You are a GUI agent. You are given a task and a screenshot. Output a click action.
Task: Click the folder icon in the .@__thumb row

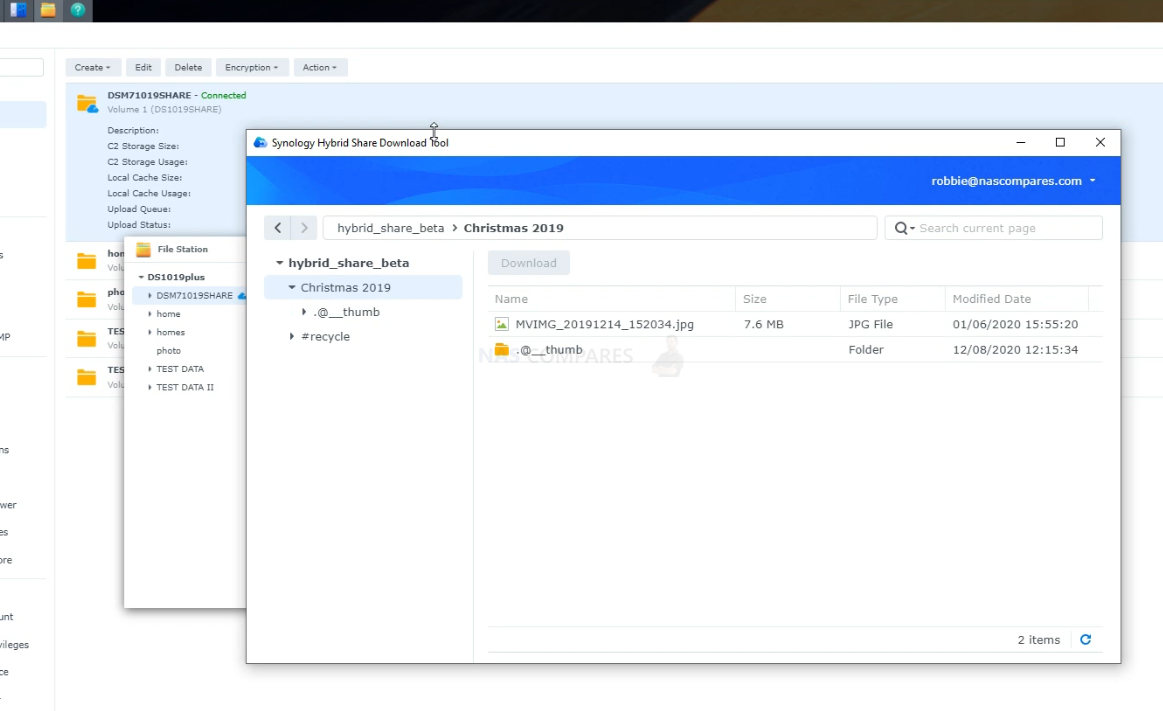click(502, 349)
